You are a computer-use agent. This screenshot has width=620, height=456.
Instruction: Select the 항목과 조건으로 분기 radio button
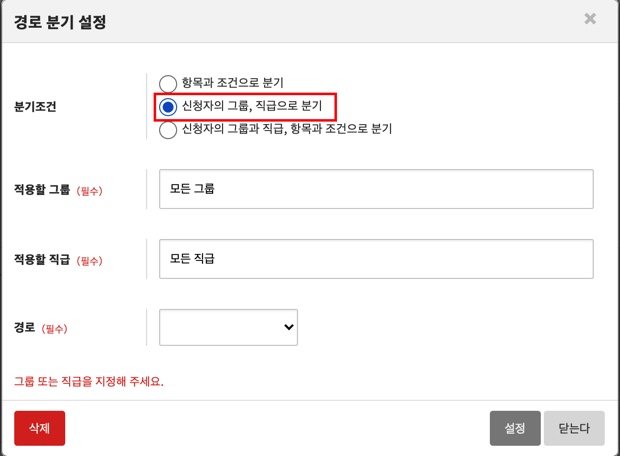pyautogui.click(x=168, y=83)
